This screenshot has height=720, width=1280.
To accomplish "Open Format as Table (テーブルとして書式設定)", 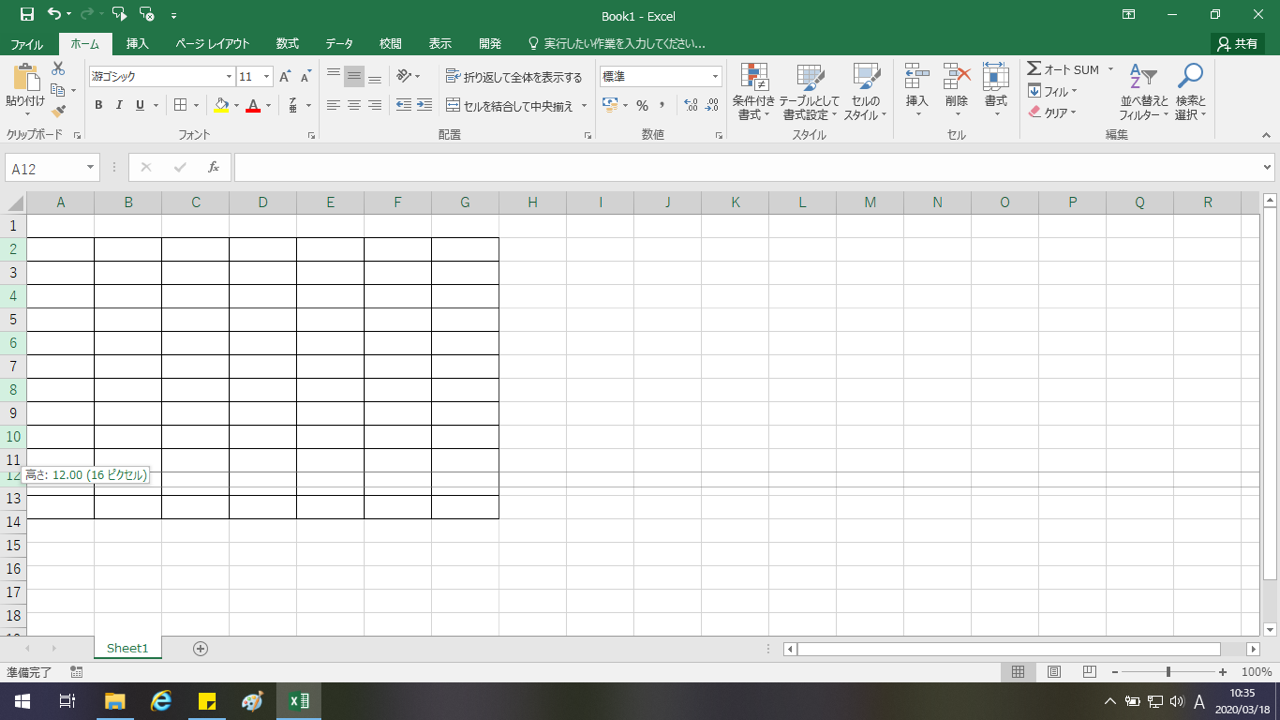I will pyautogui.click(x=808, y=92).
